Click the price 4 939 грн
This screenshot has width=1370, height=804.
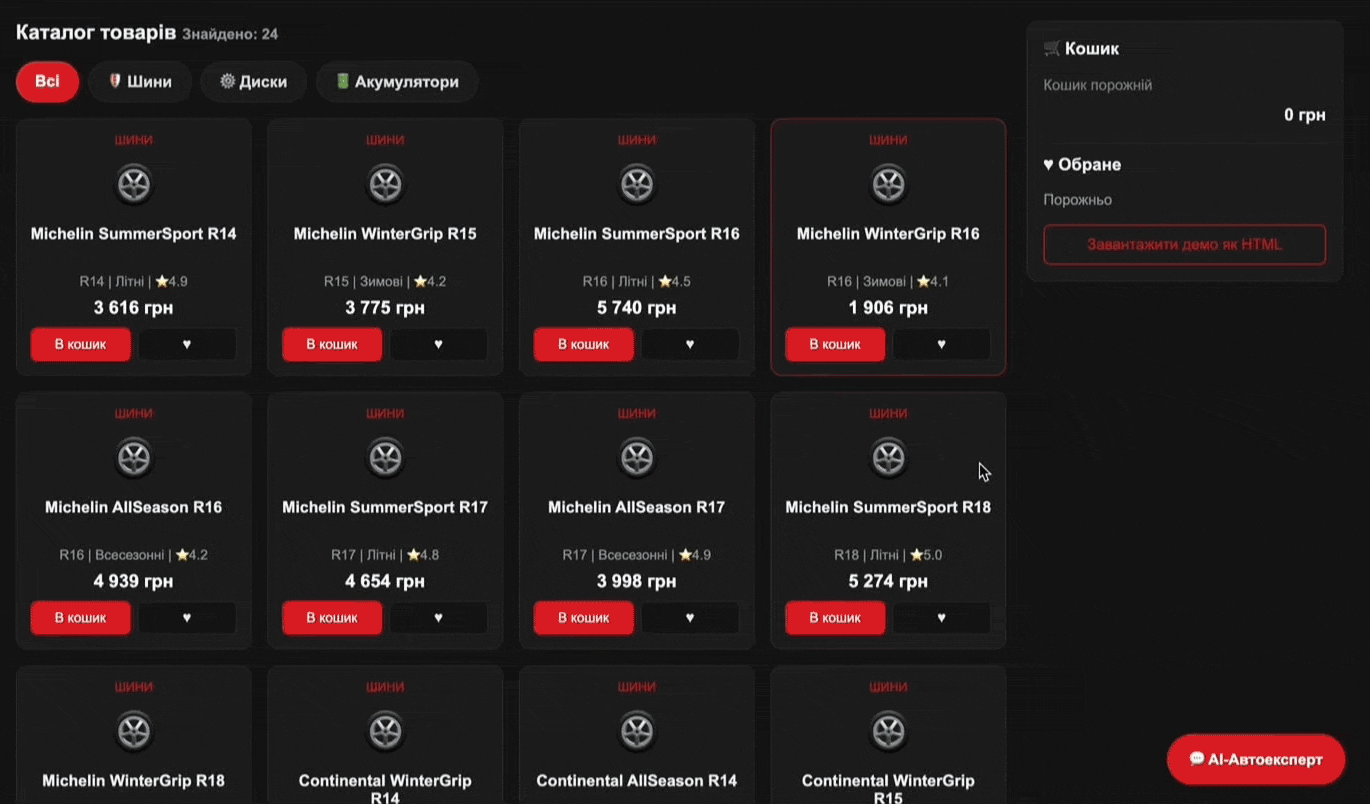(x=134, y=581)
